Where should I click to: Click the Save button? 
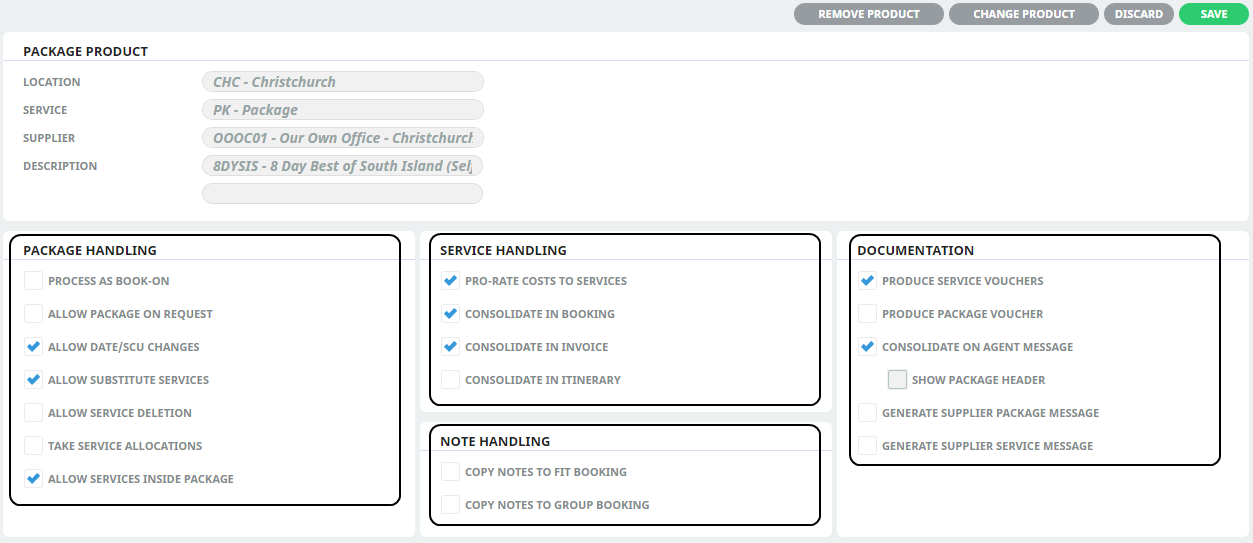point(1213,14)
